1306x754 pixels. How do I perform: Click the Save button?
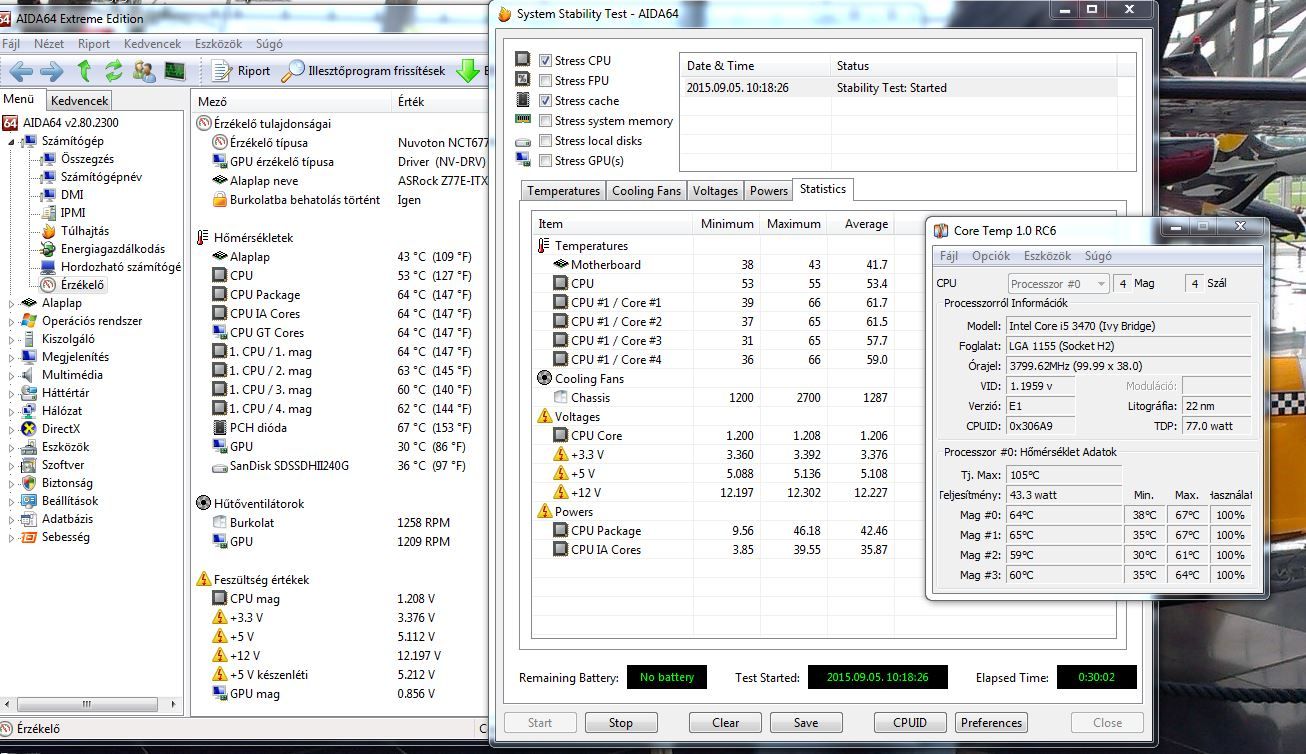(806, 723)
